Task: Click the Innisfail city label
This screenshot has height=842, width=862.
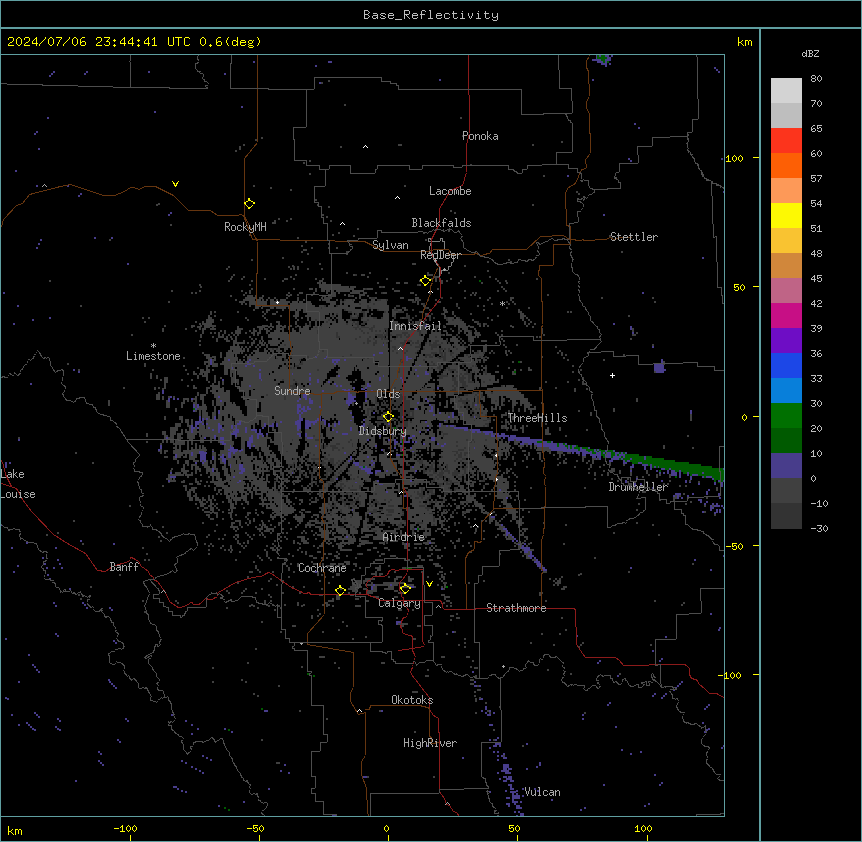Action: click(x=415, y=326)
